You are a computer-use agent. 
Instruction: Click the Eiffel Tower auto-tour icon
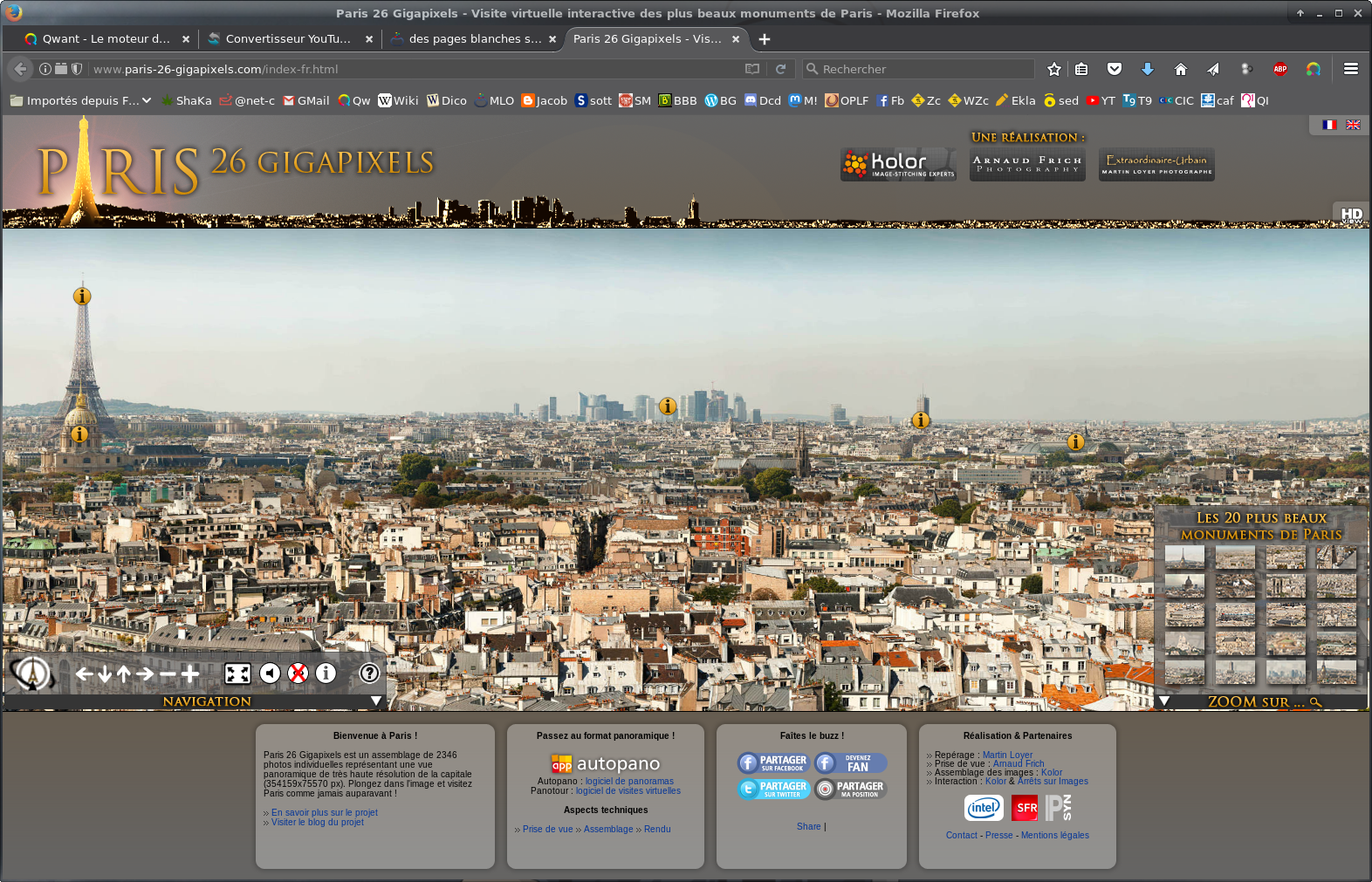pyautogui.click(x=33, y=673)
